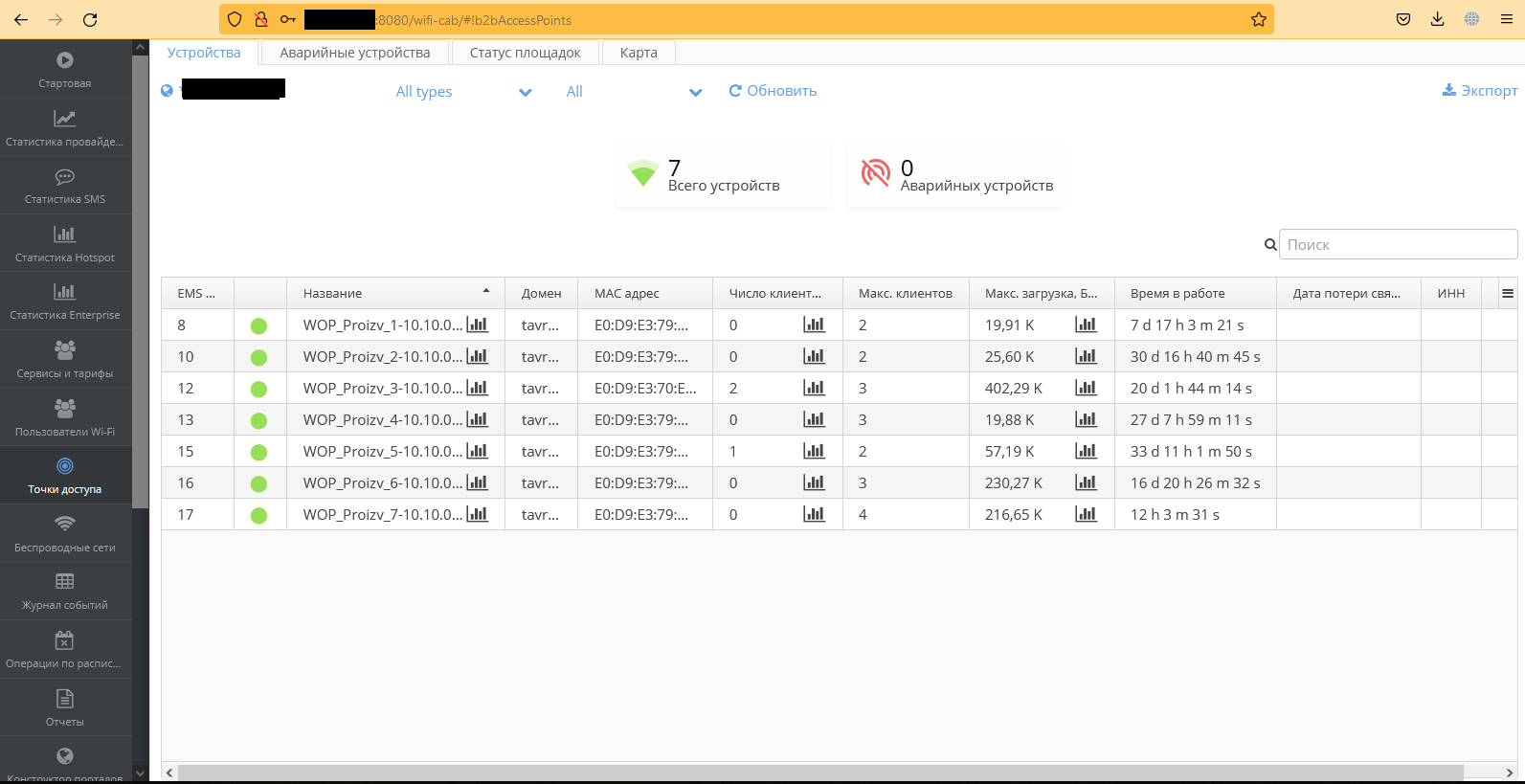Sort table by Название column
The image size is (1525, 784).
pyautogui.click(x=395, y=293)
